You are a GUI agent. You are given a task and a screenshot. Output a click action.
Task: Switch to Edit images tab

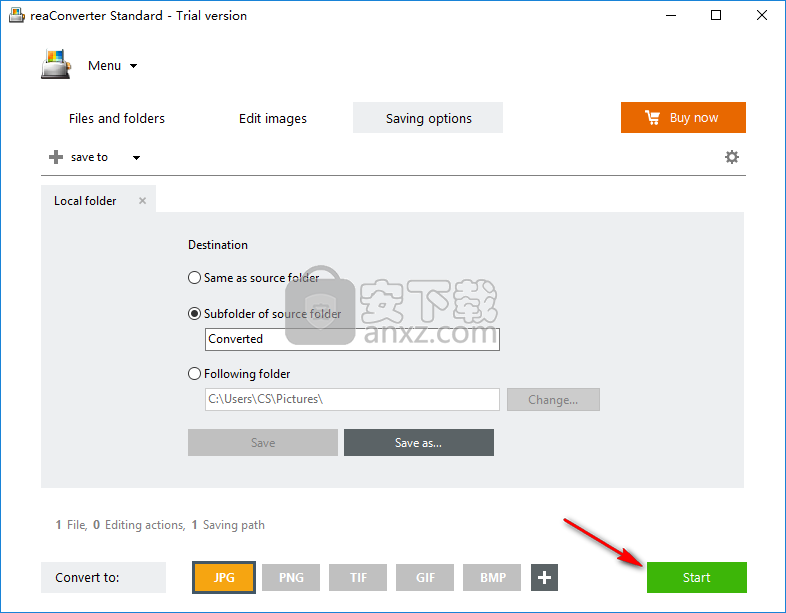273,118
